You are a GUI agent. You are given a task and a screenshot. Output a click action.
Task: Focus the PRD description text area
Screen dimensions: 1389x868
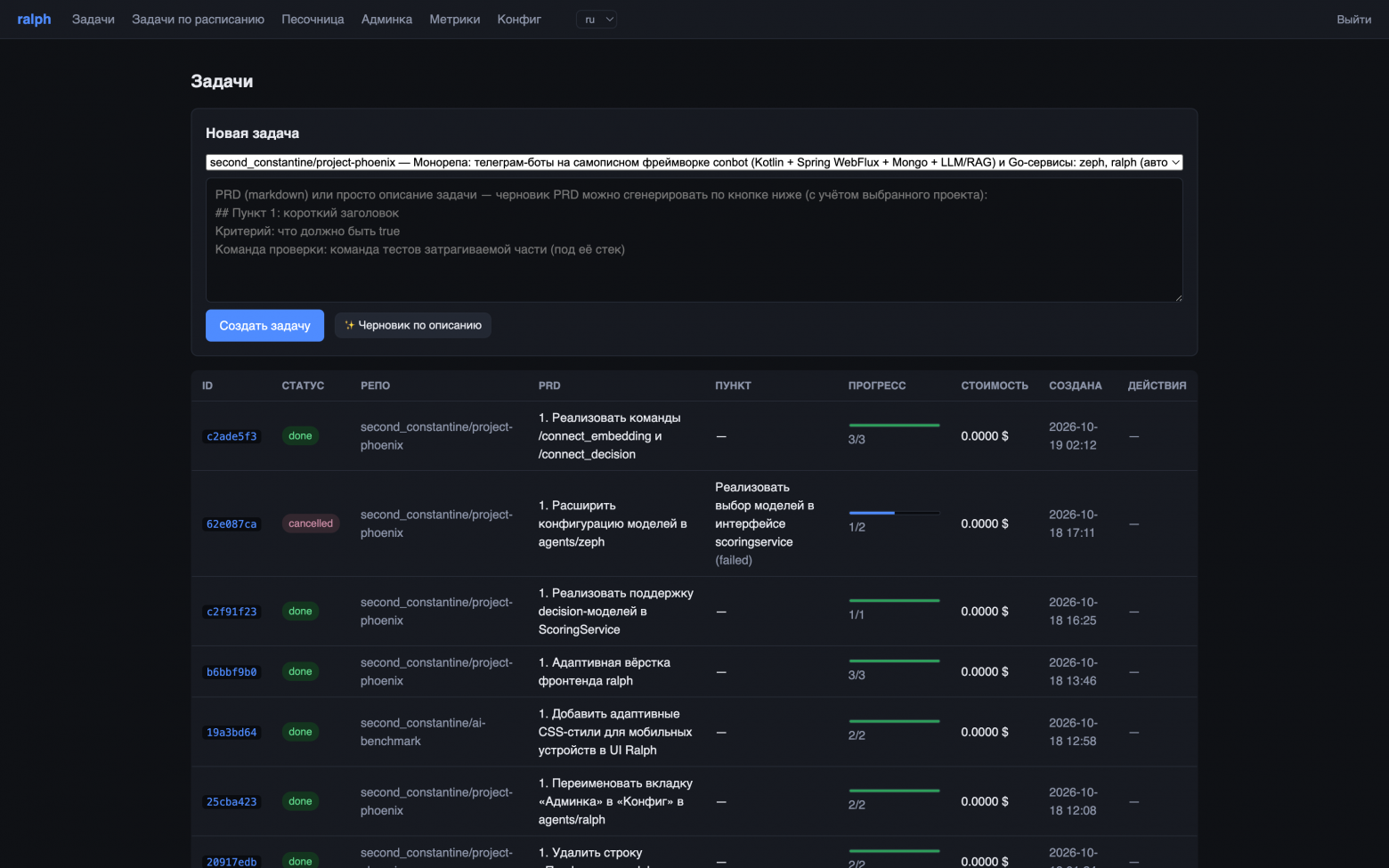pyautogui.click(x=694, y=240)
